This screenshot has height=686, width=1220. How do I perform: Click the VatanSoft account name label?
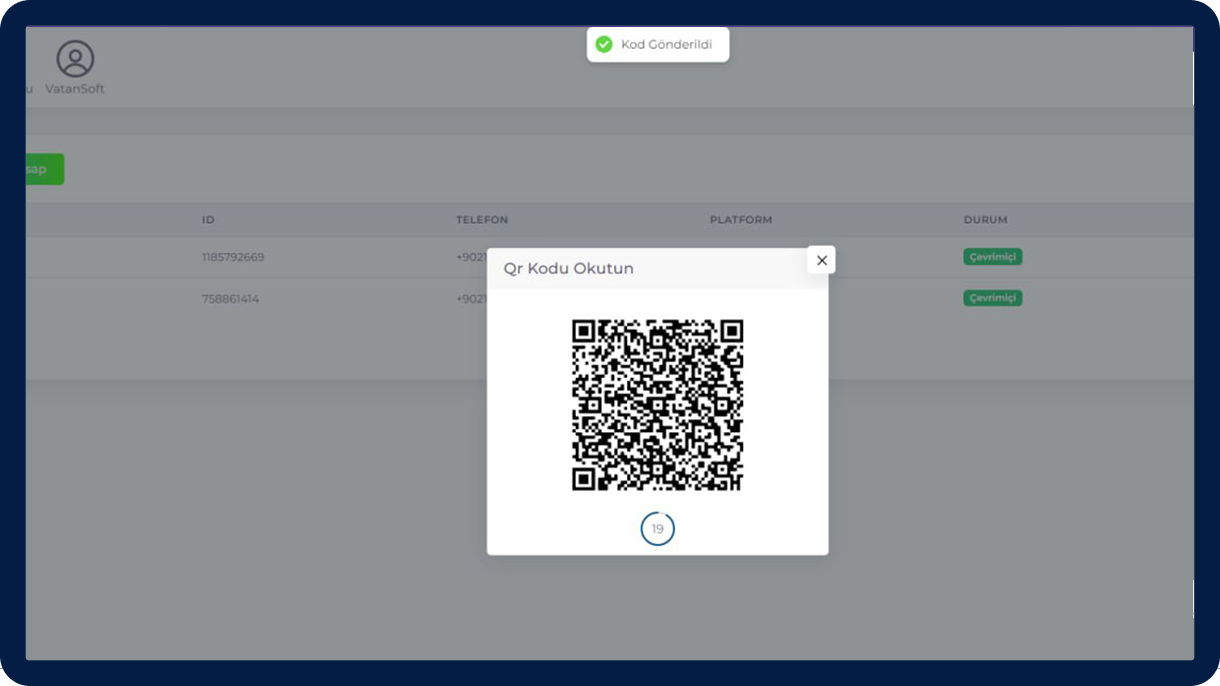pyautogui.click(x=75, y=89)
